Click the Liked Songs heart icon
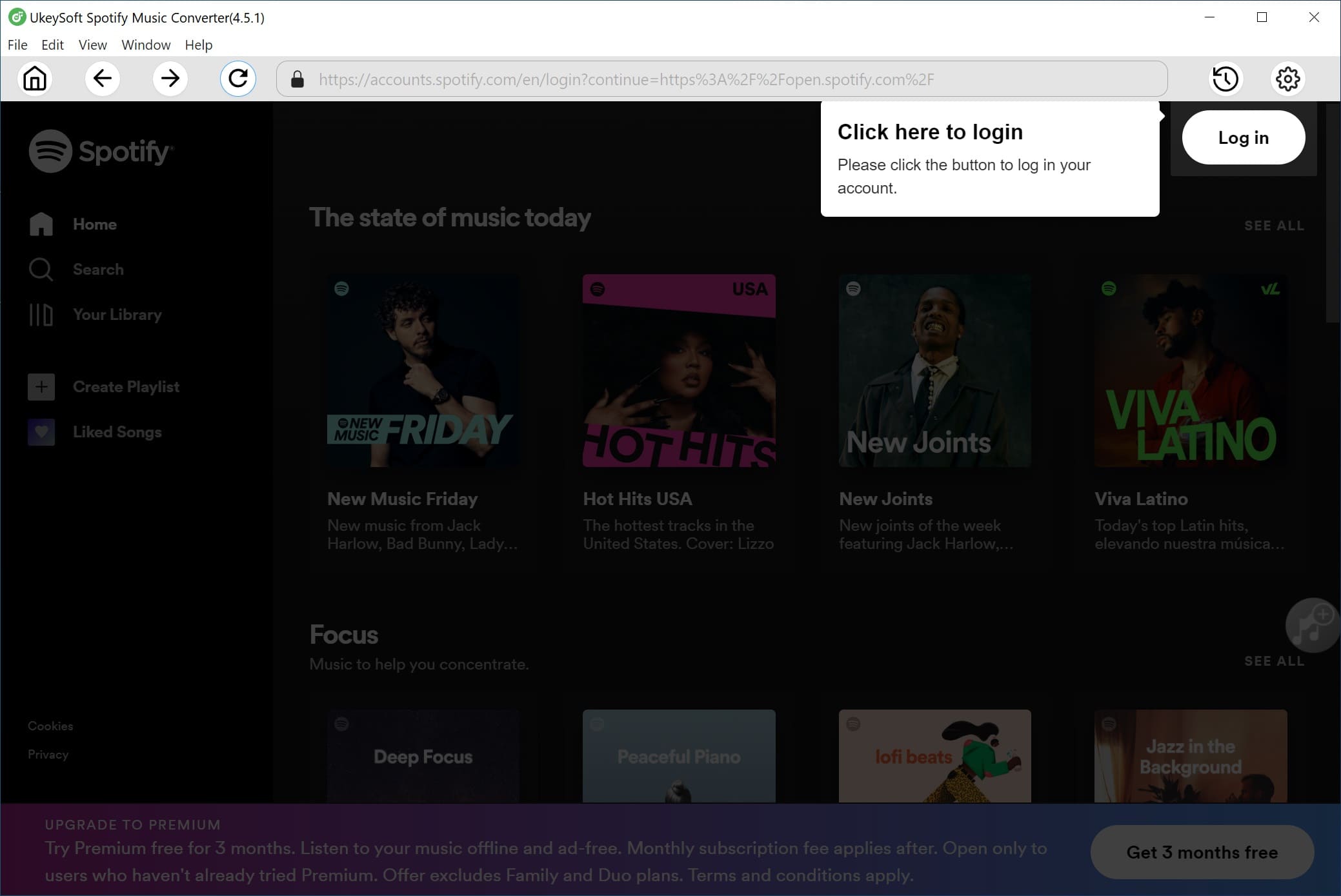The image size is (1341, 896). (x=41, y=432)
